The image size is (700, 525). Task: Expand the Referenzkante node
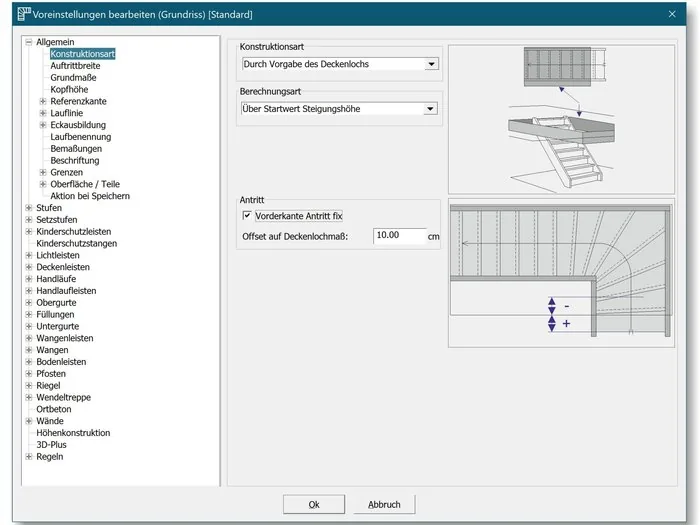tap(43, 101)
